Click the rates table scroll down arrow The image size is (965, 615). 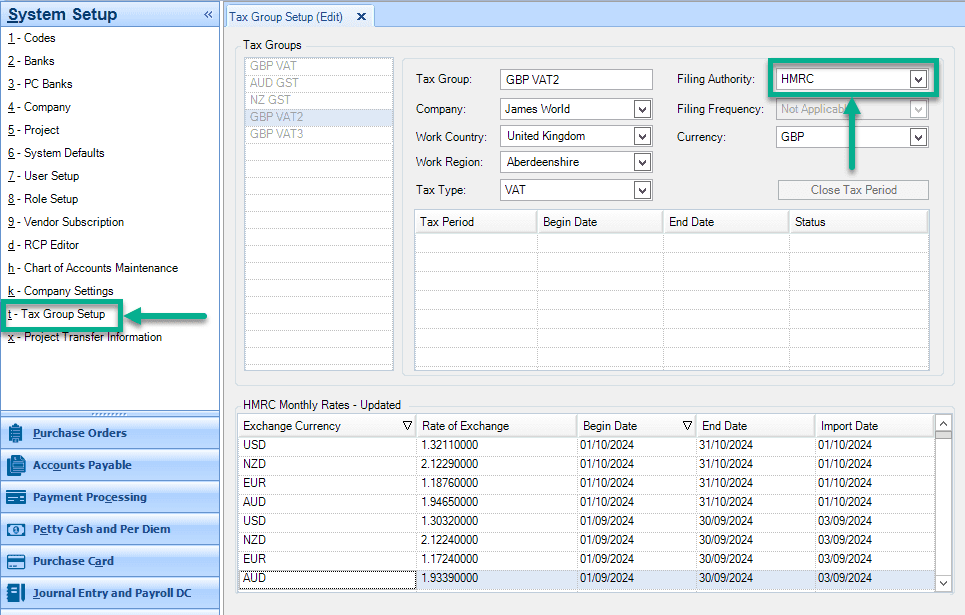coord(943,583)
